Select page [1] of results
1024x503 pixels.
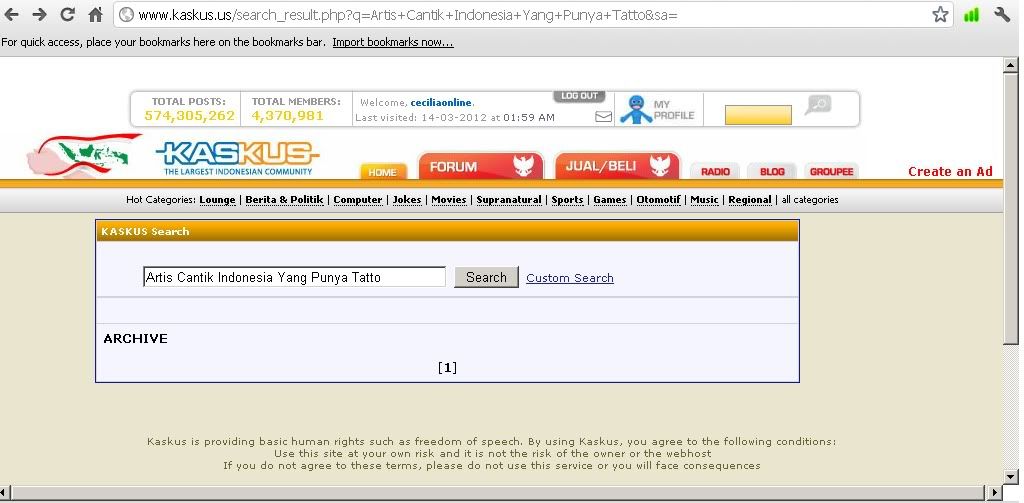coord(447,368)
